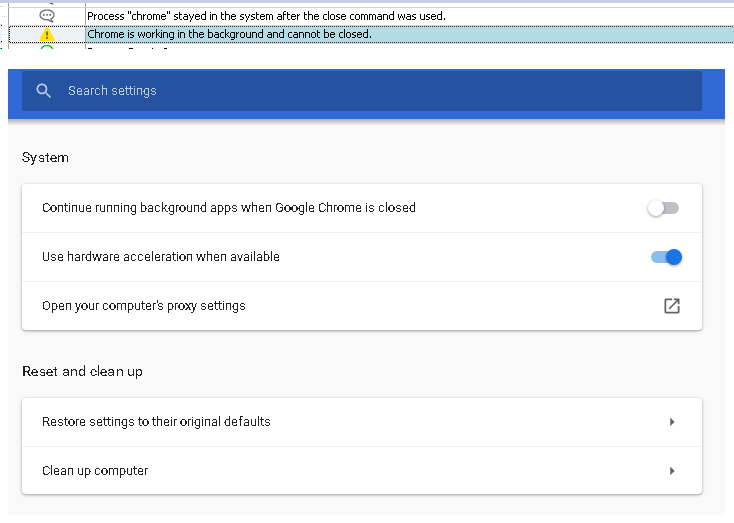Open Restore settings to their original defaults
This screenshot has width=734, height=523.
156,422
